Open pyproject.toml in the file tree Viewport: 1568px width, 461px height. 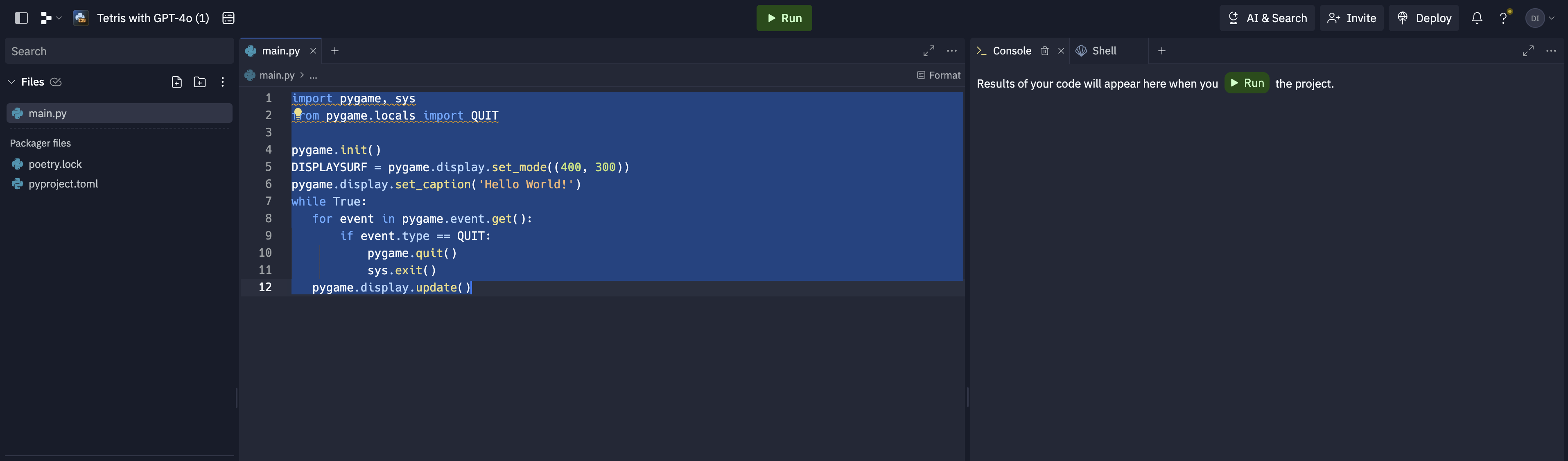coord(63,183)
